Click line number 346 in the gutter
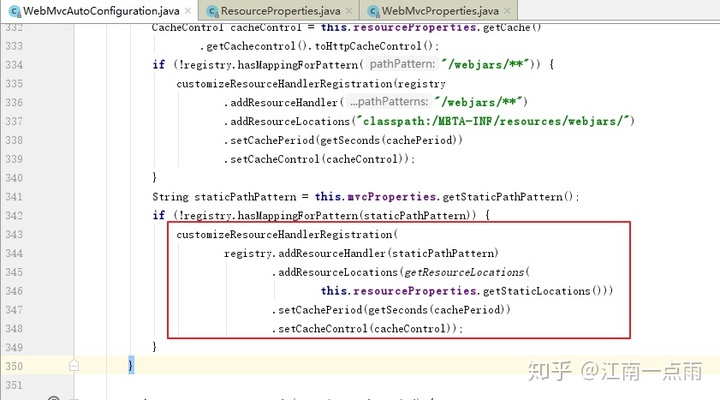This screenshot has width=720, height=400. [14, 291]
